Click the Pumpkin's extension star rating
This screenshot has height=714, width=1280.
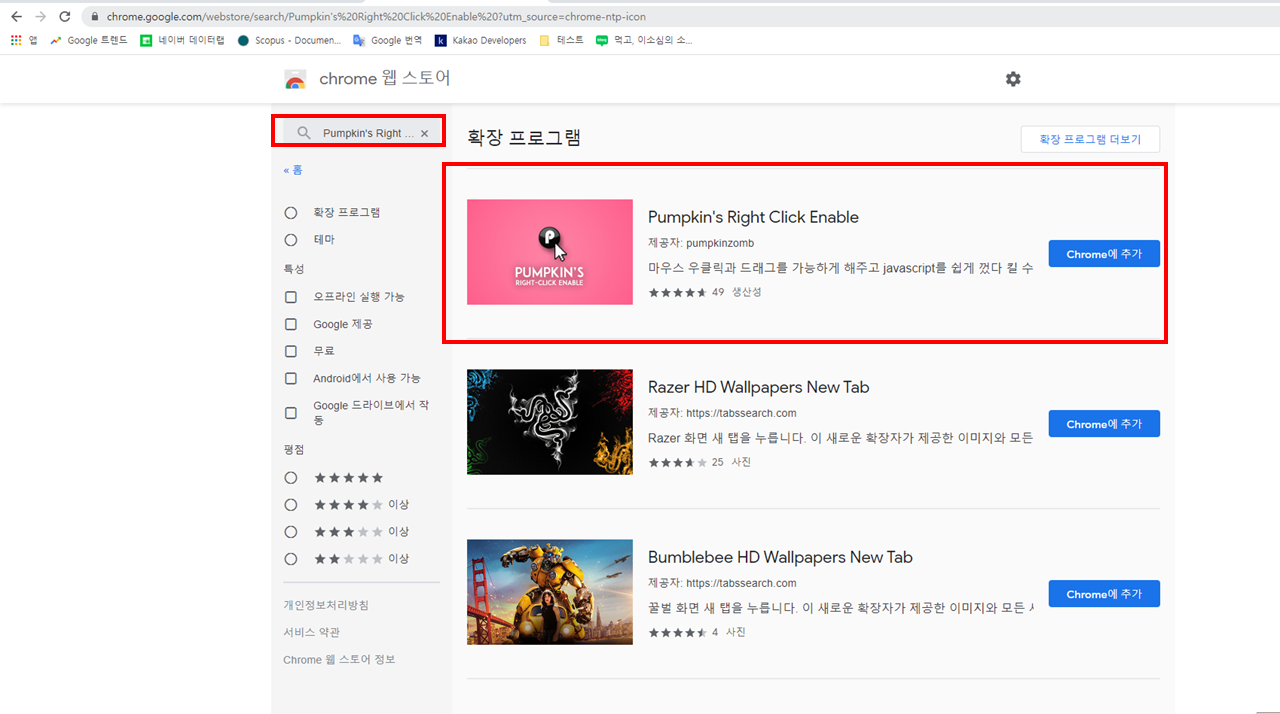[x=678, y=292]
